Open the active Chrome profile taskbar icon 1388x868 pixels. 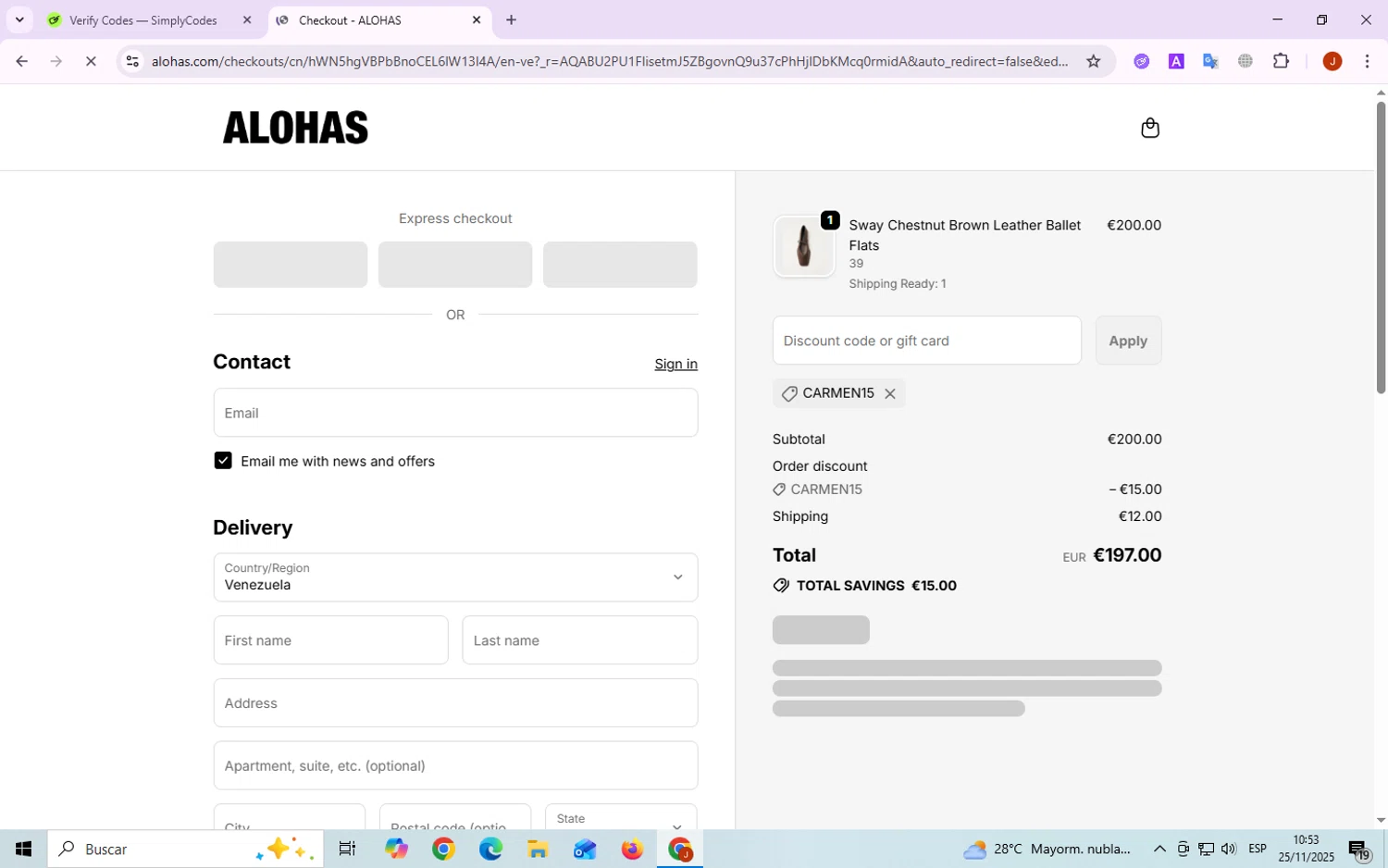(x=680, y=849)
